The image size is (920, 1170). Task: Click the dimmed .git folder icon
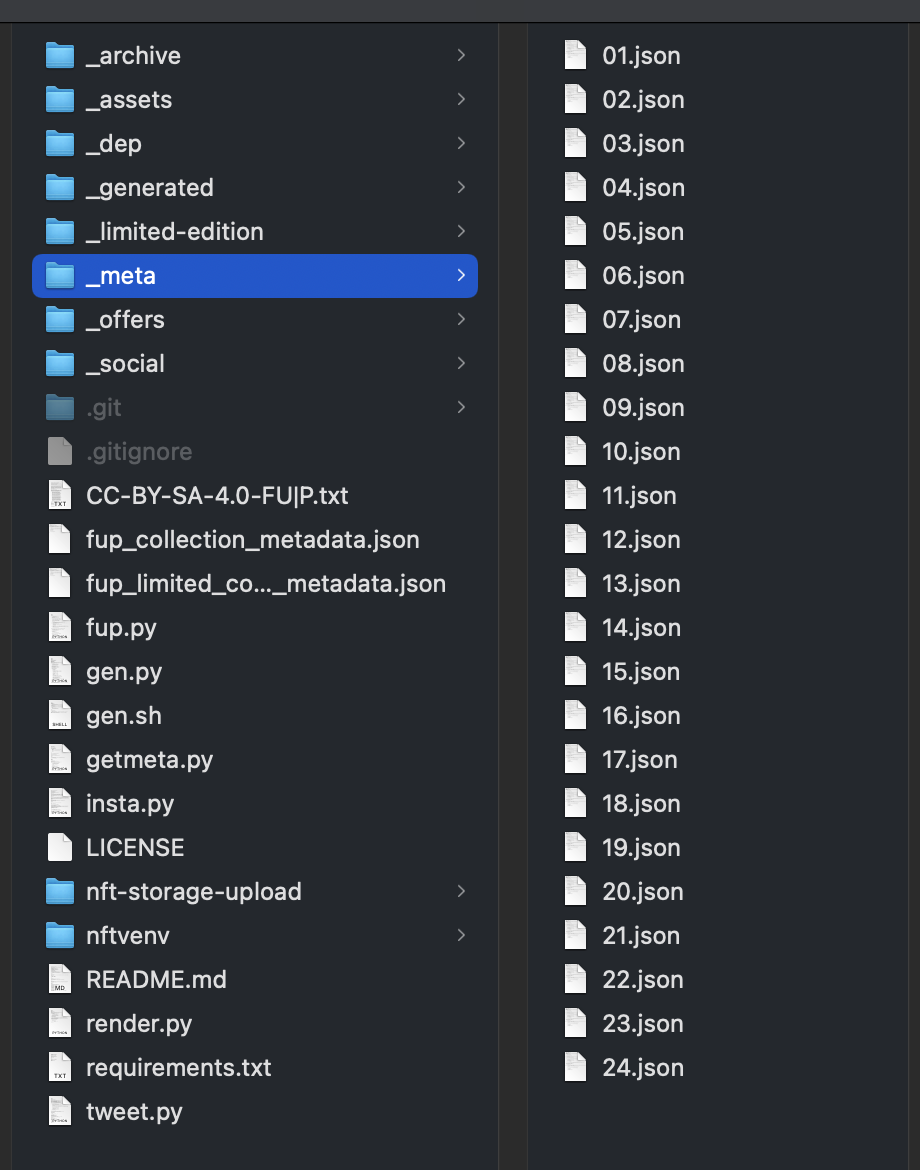pos(60,408)
